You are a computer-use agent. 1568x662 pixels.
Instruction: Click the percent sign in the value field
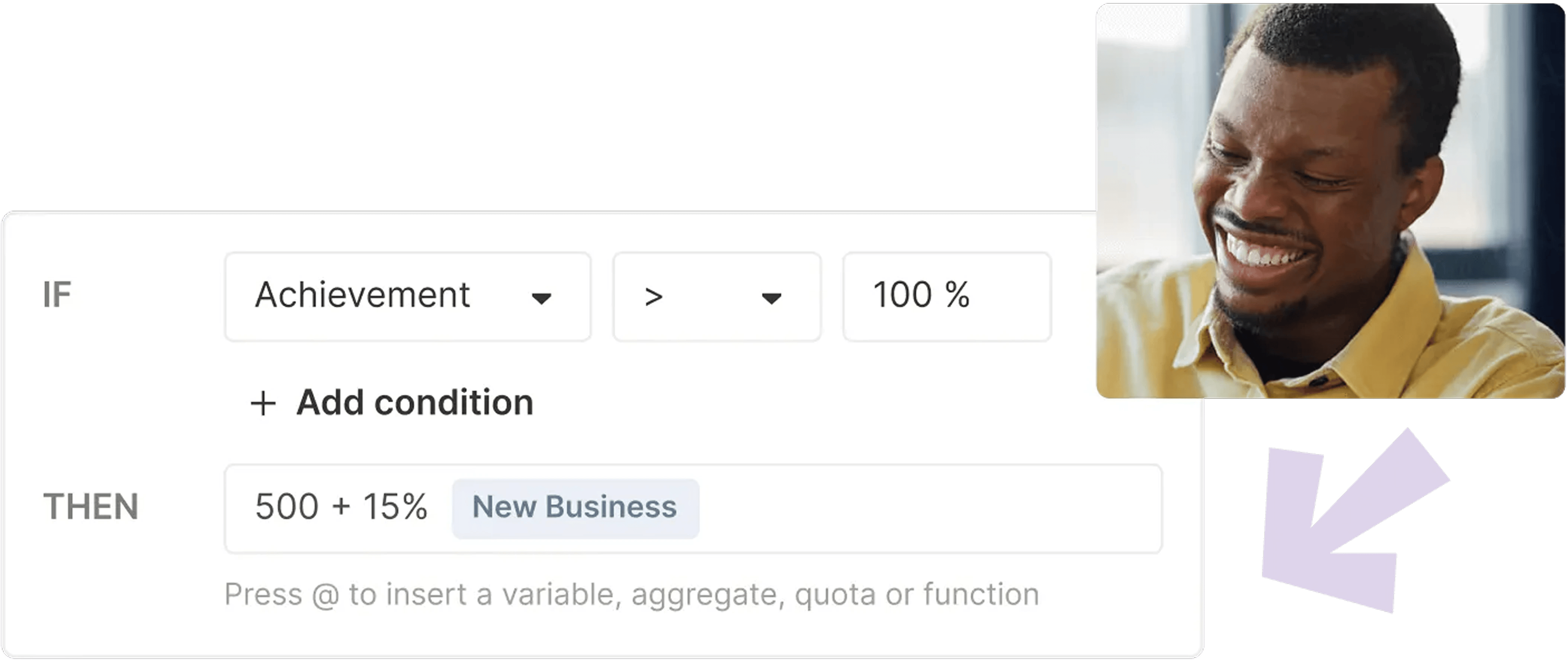click(x=957, y=295)
